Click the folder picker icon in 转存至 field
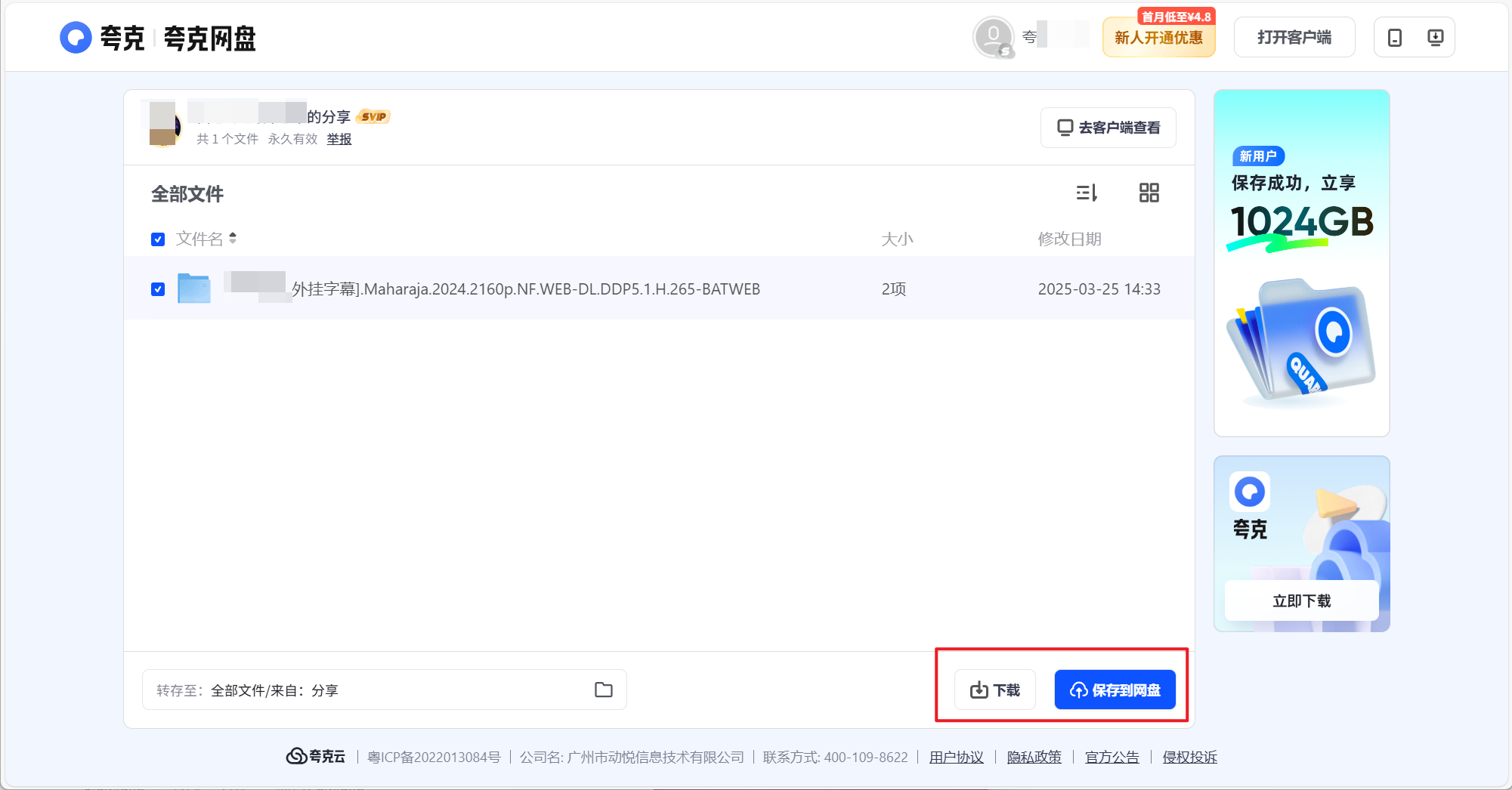Viewport: 1512px width, 790px height. pyautogui.click(x=603, y=690)
